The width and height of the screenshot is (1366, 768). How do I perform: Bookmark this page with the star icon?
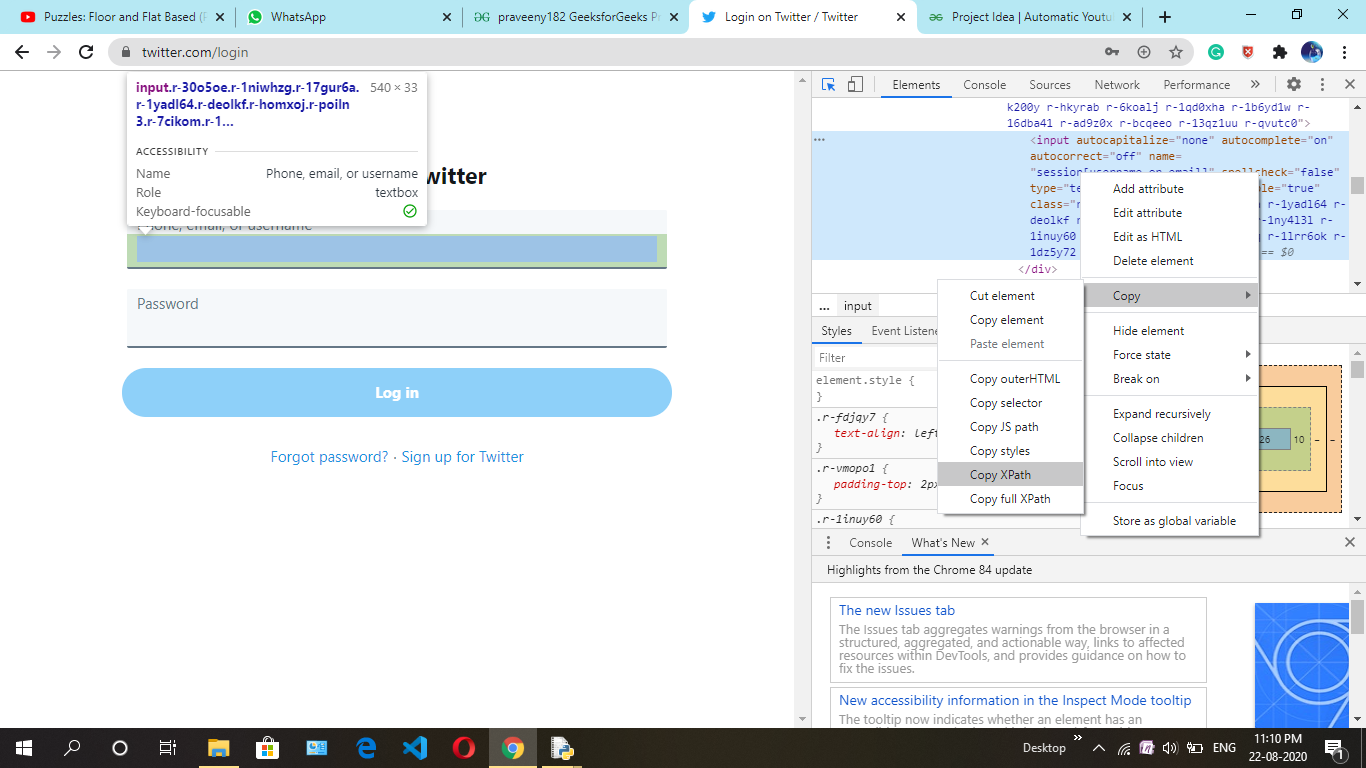(x=1176, y=52)
